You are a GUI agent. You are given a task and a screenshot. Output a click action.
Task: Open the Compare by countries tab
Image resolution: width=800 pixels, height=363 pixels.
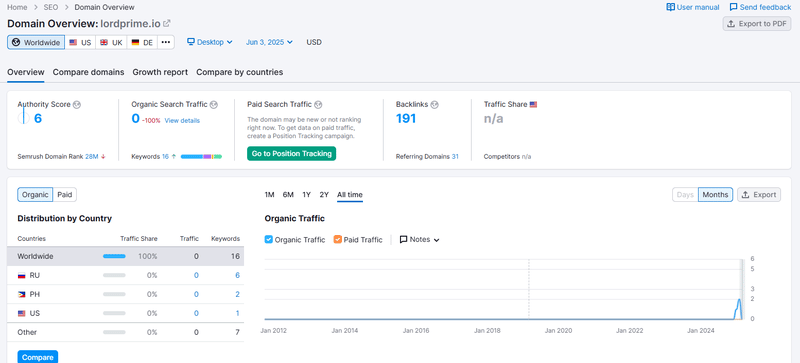coord(240,72)
